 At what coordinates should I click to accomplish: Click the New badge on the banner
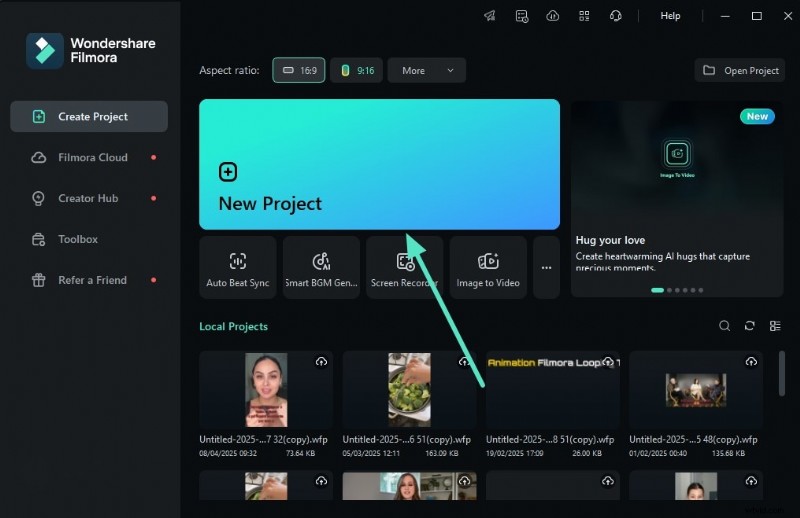(x=757, y=116)
